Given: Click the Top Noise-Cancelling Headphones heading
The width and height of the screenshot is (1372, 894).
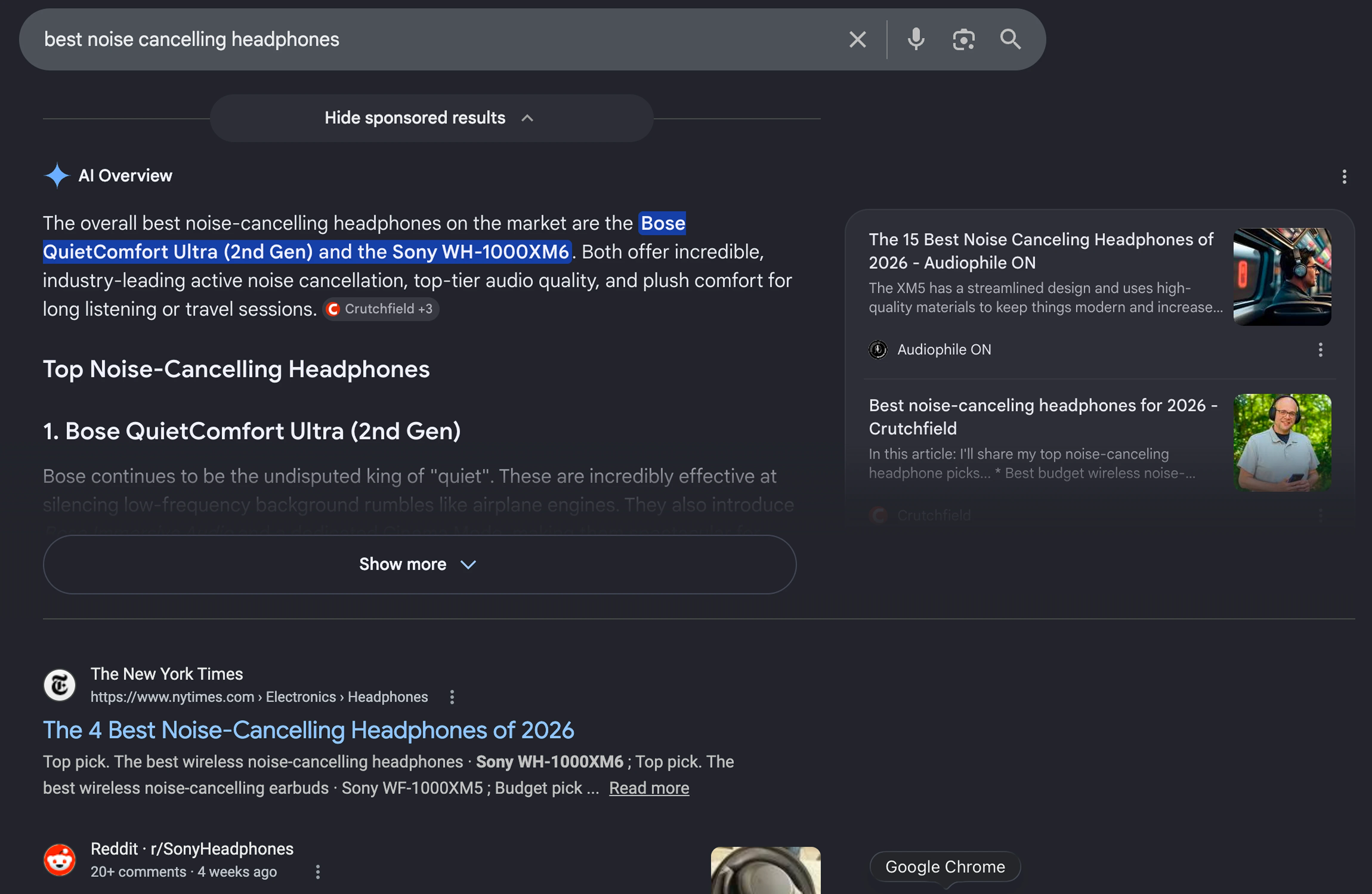Looking at the screenshot, I should [236, 369].
